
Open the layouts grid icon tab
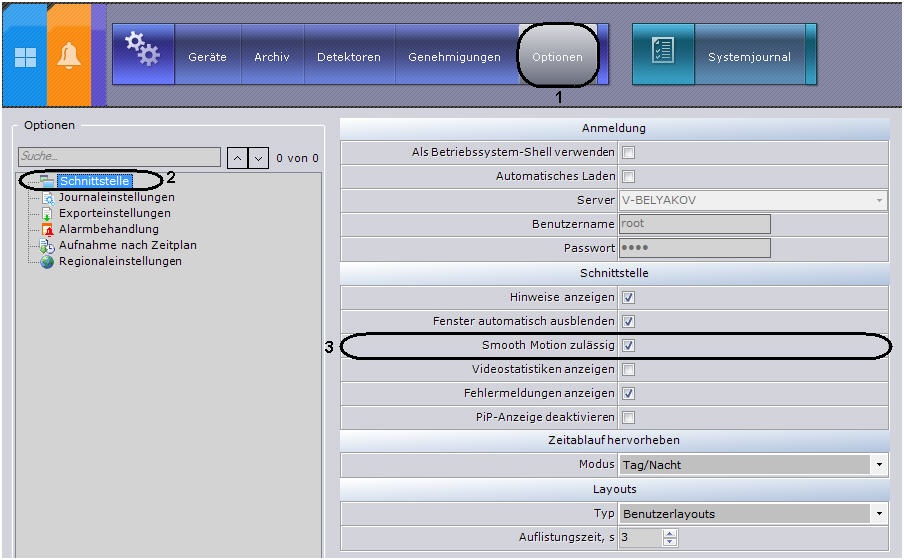pyautogui.click(x=25, y=57)
